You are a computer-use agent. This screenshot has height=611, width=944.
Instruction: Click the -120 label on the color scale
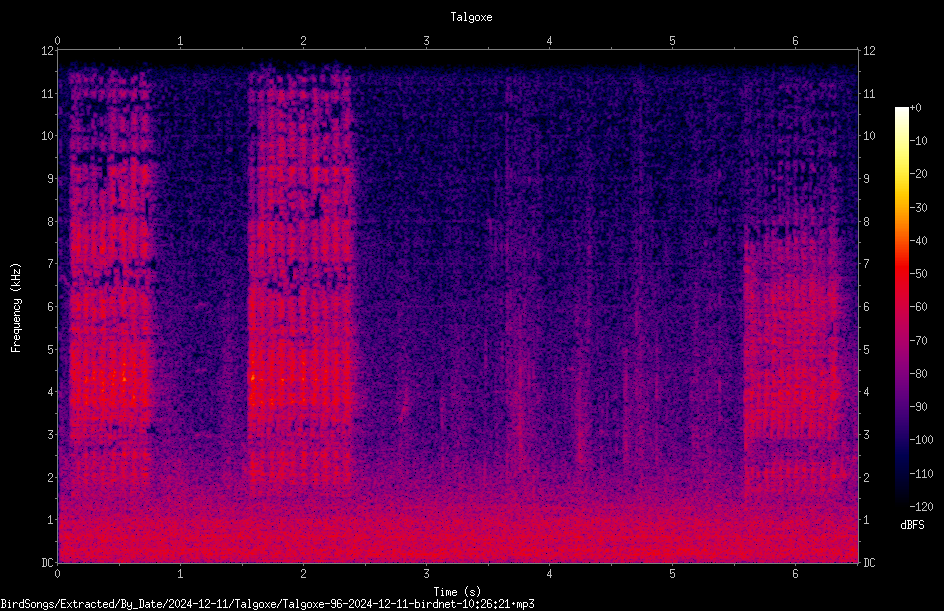(921, 506)
